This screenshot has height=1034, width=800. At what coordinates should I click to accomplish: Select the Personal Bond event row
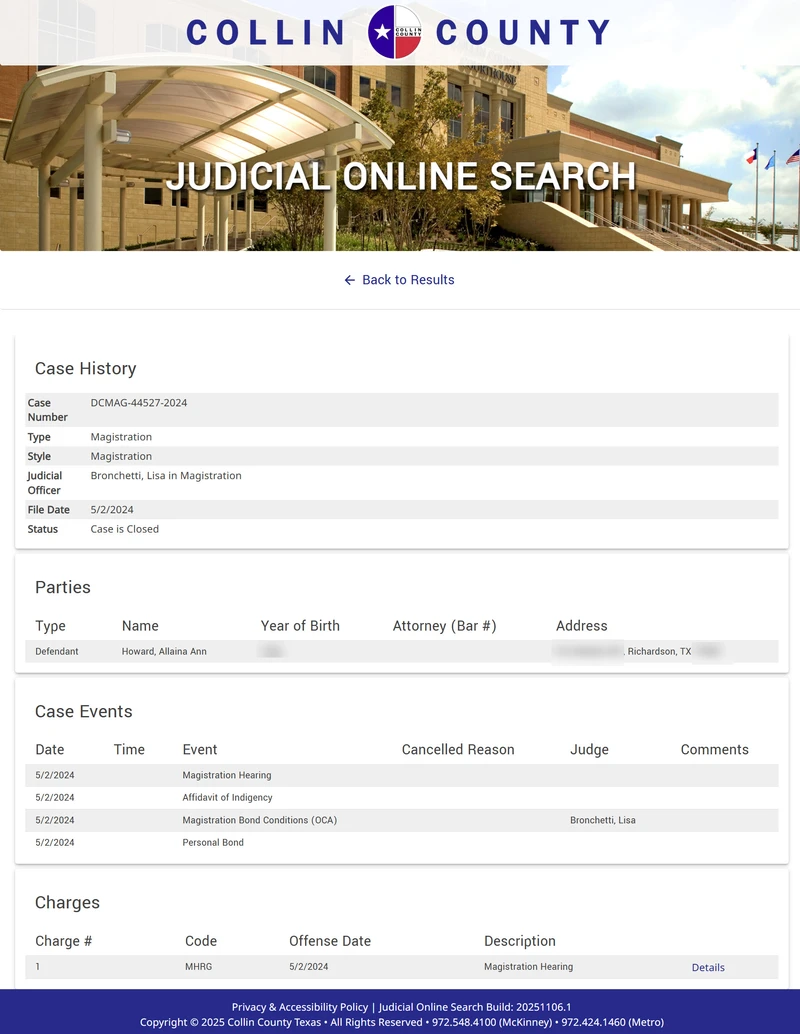(x=212, y=842)
